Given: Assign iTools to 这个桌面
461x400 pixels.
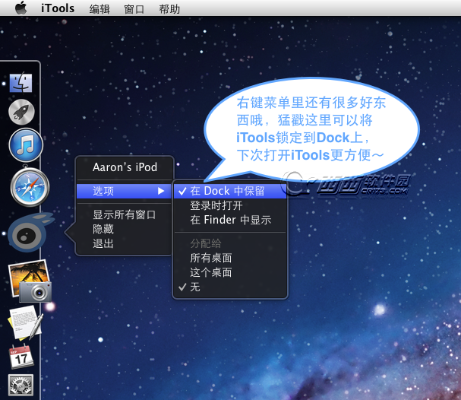Looking at the screenshot, I should click(x=230, y=273).
